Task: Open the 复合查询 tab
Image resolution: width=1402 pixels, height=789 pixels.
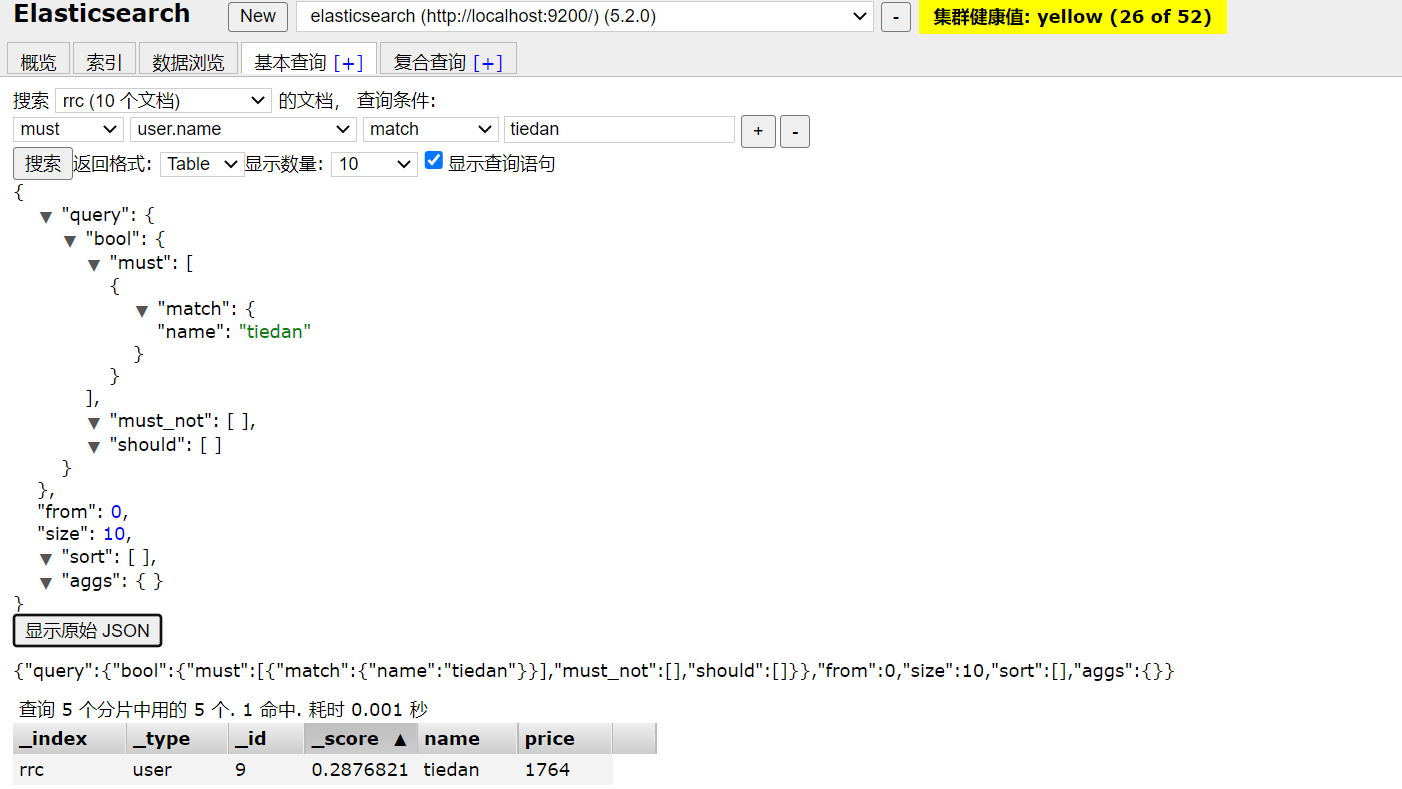Action: click(430, 62)
